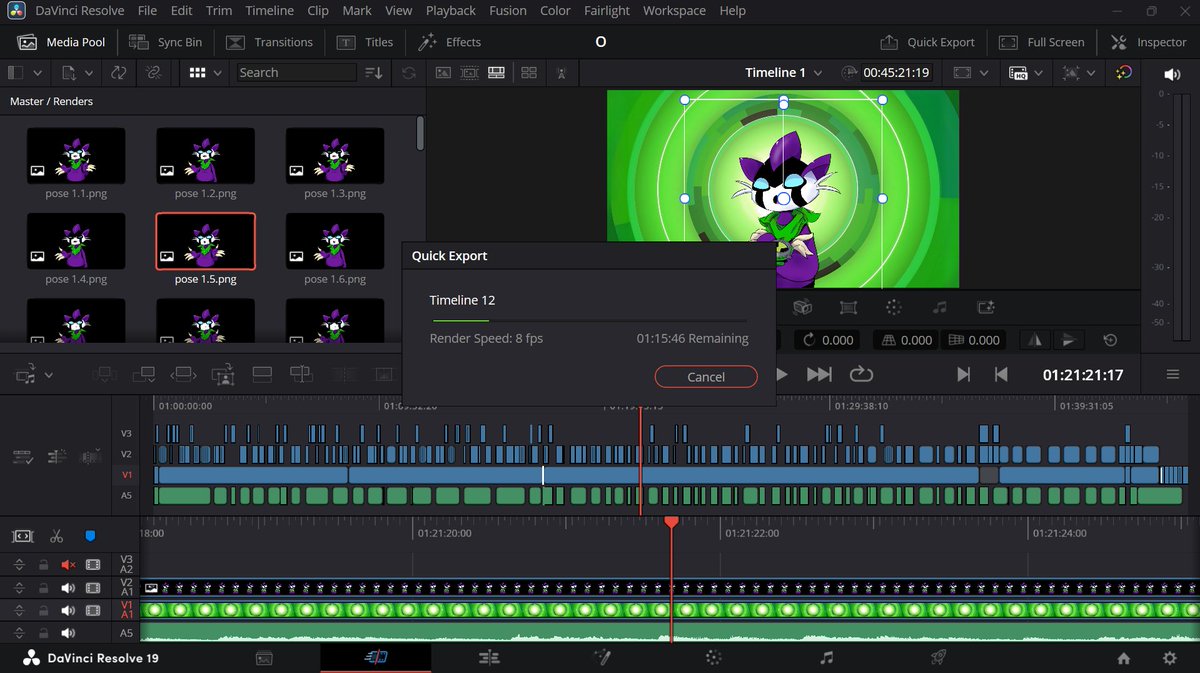
Task: Open the Inspector panel
Action: tap(1148, 42)
